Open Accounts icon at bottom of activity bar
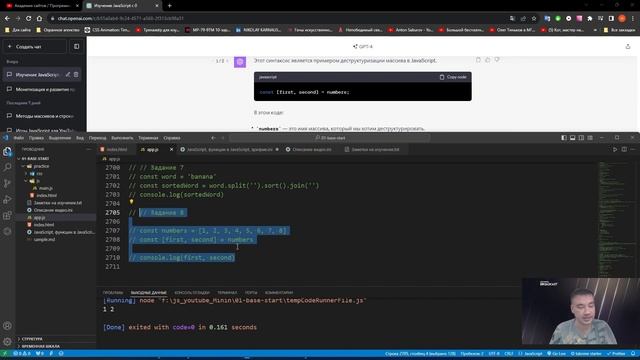 (7, 326)
